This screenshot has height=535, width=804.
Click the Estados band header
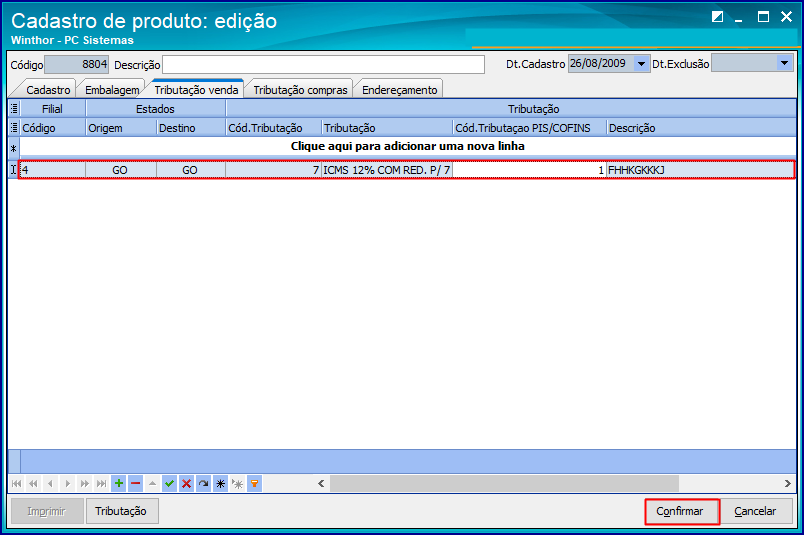tap(155, 109)
